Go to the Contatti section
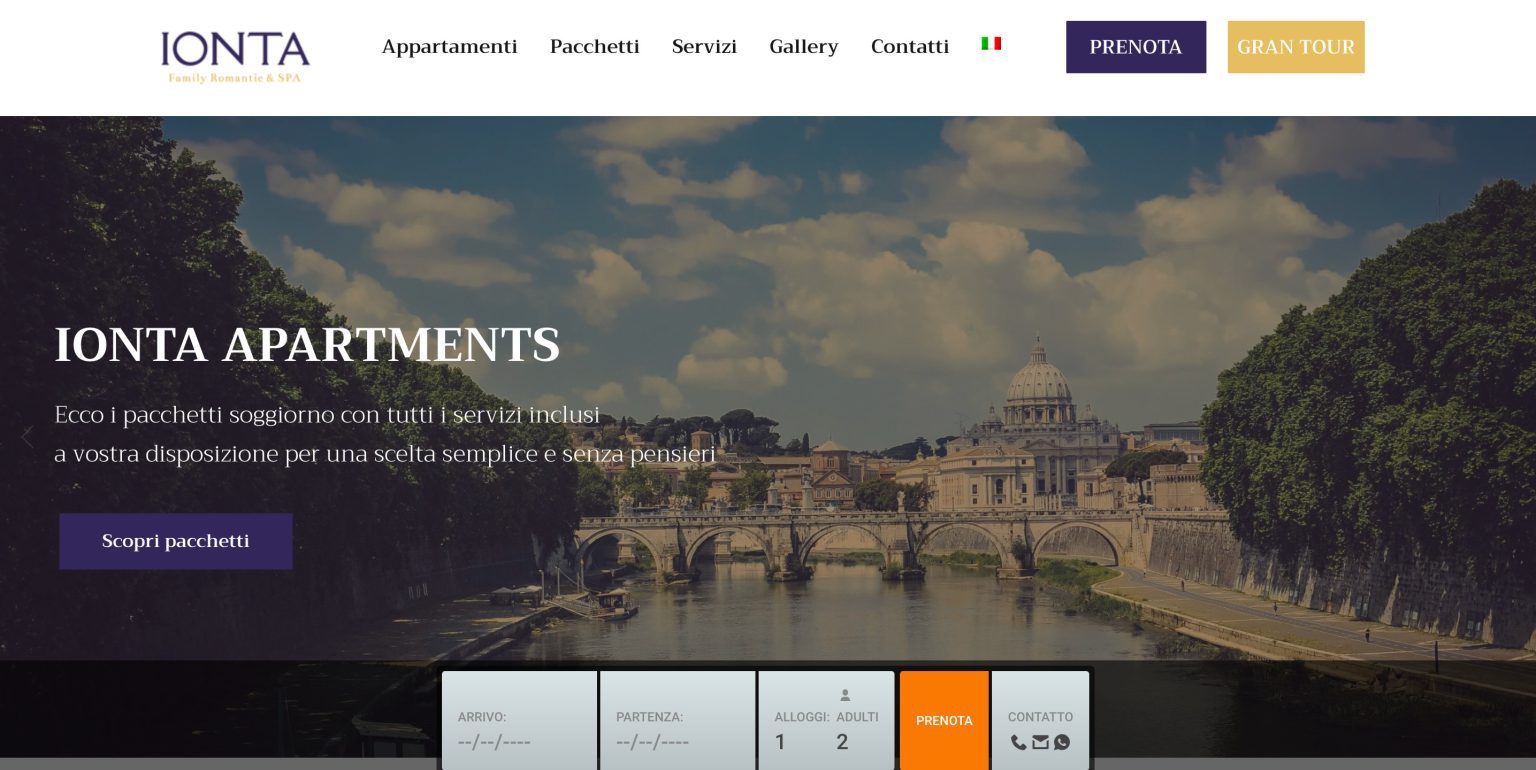Screen dimensions: 1536x770 (910, 46)
